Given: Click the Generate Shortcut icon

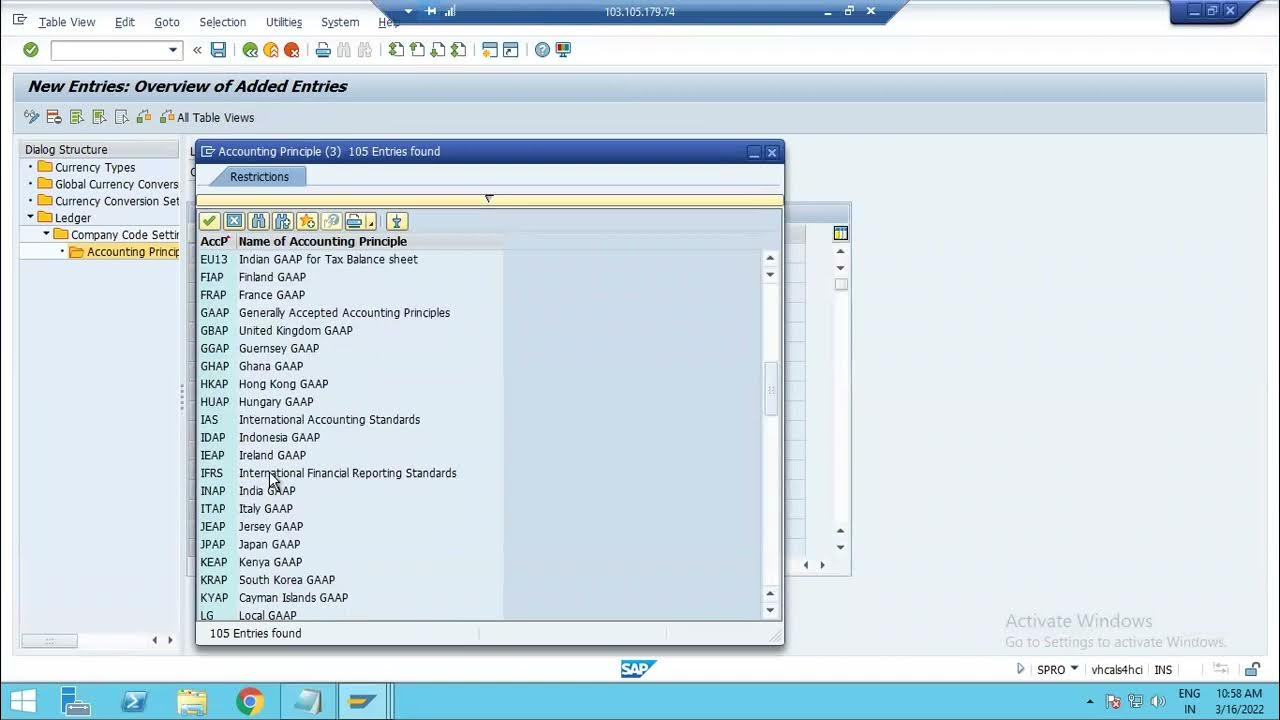Looking at the screenshot, I should pos(510,50).
